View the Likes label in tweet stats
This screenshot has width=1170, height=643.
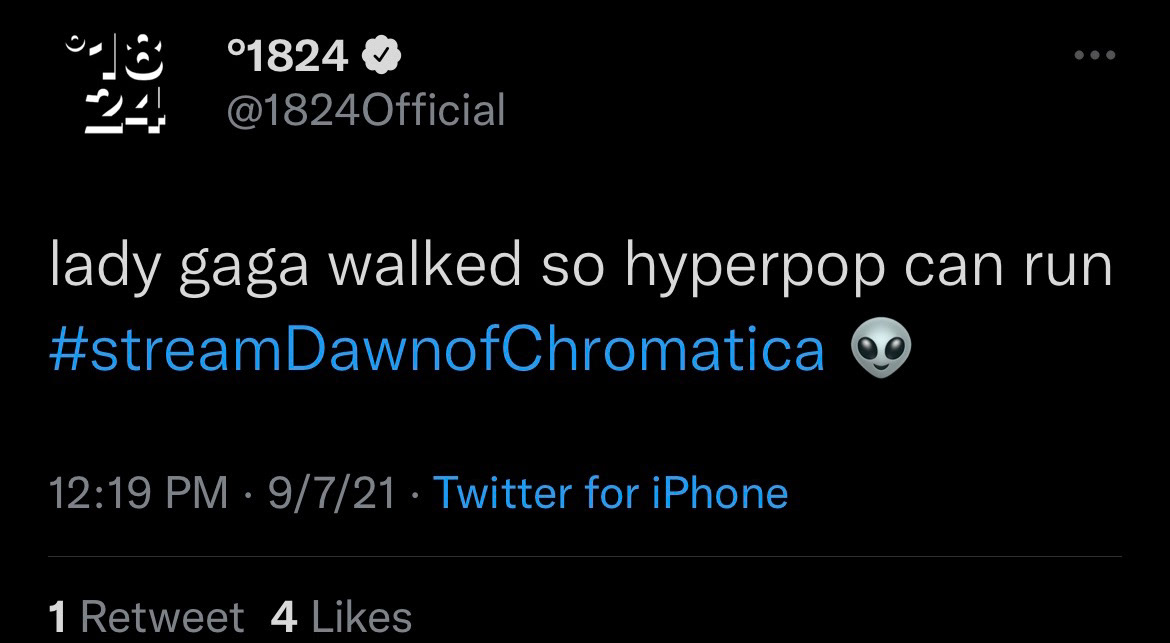point(361,616)
